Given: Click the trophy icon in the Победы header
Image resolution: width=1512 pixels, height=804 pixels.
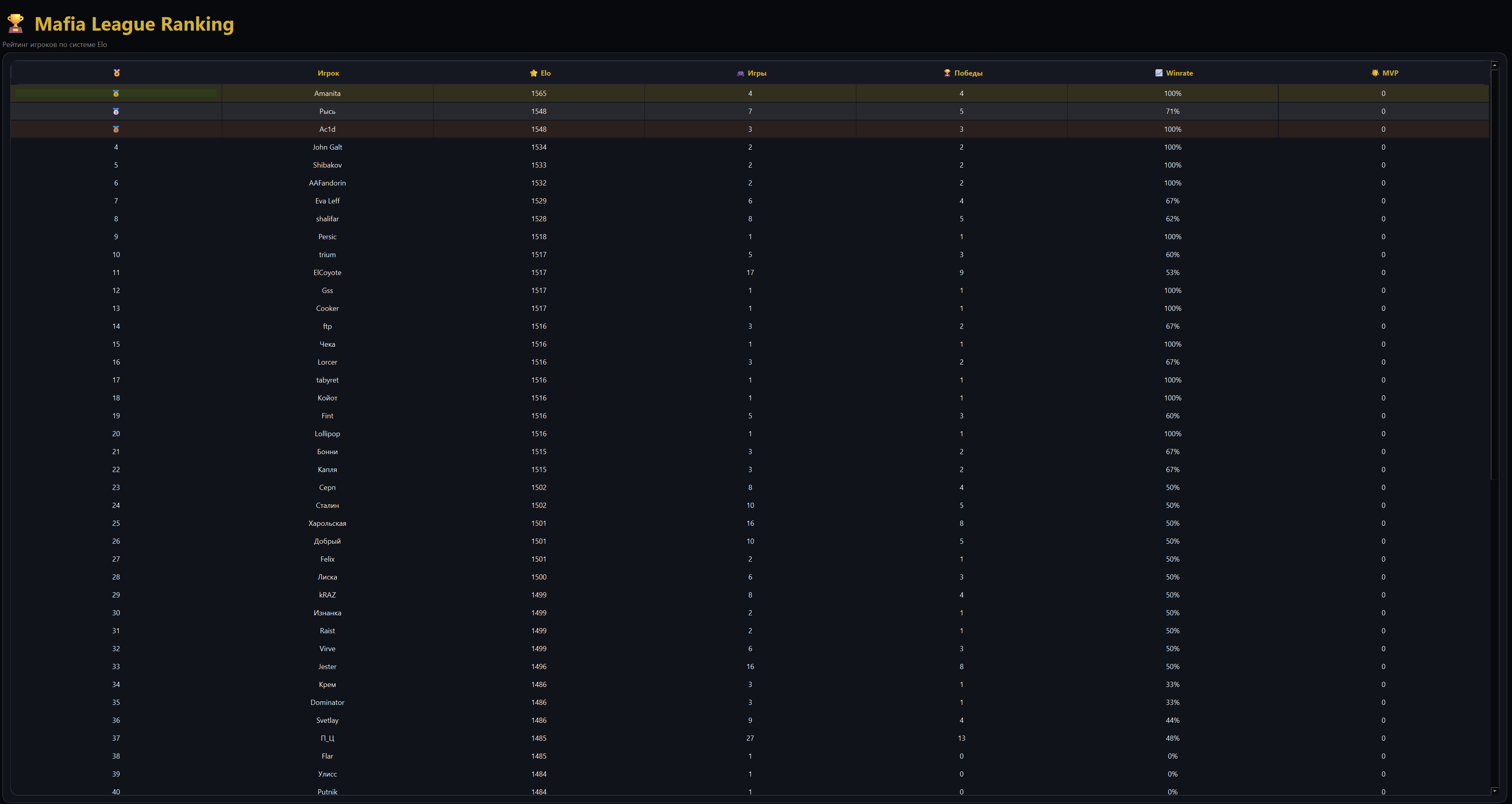Looking at the screenshot, I should (947, 73).
